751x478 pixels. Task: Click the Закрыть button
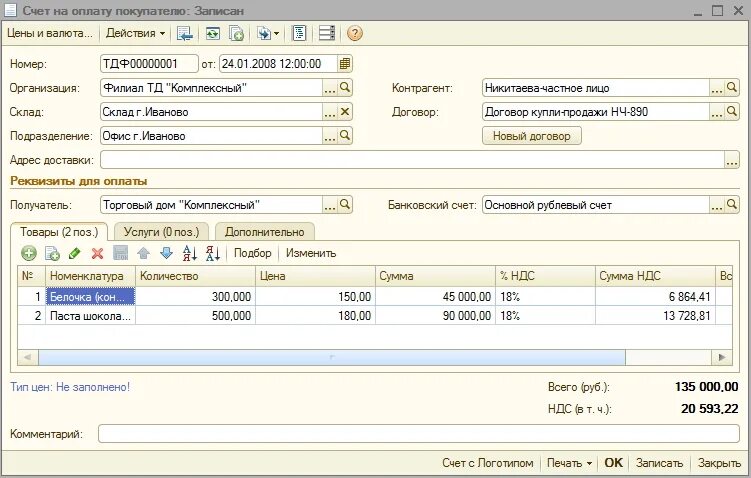click(719, 463)
